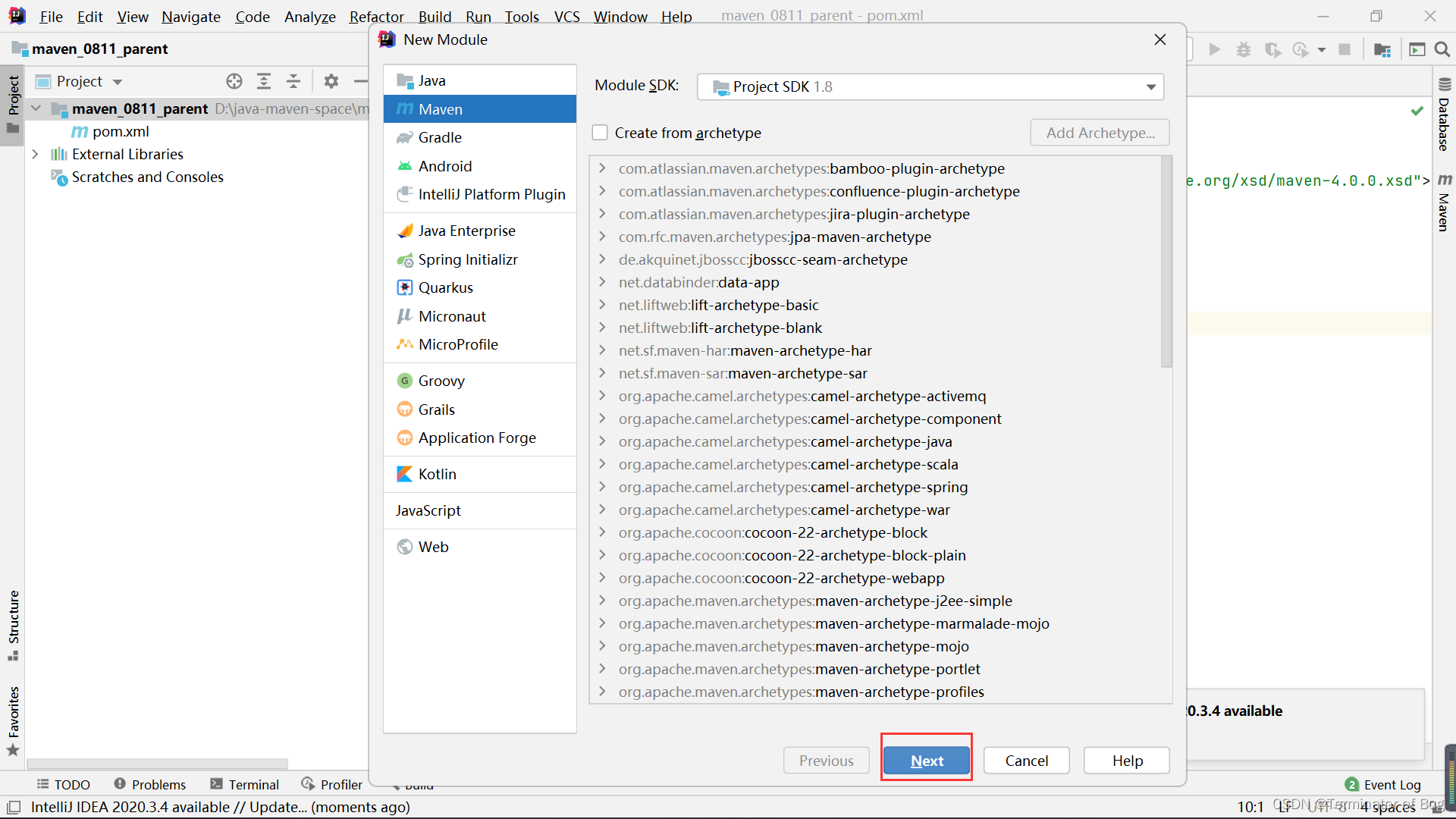
Task: Expand camel-archetype-activemq entry
Action: [602, 396]
